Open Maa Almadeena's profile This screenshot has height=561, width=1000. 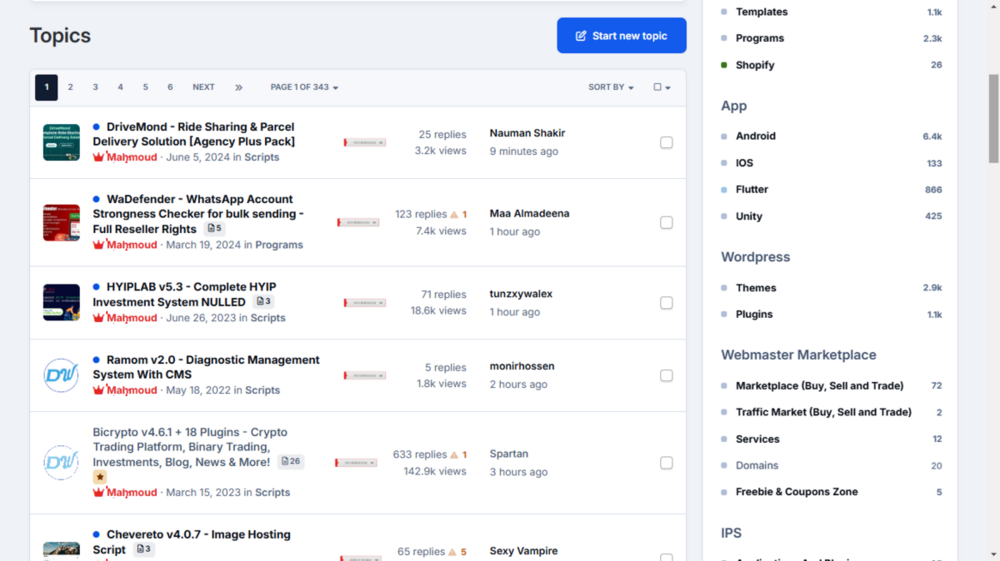(529, 214)
